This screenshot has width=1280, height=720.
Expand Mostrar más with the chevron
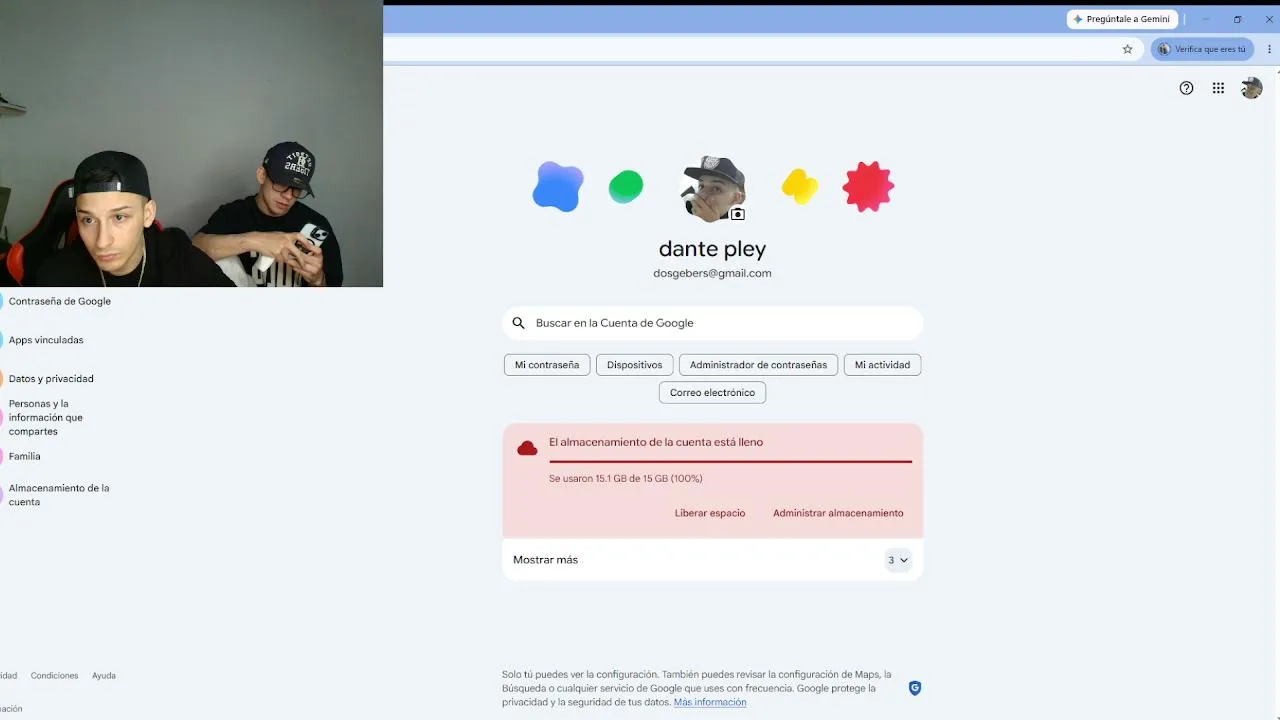(898, 560)
